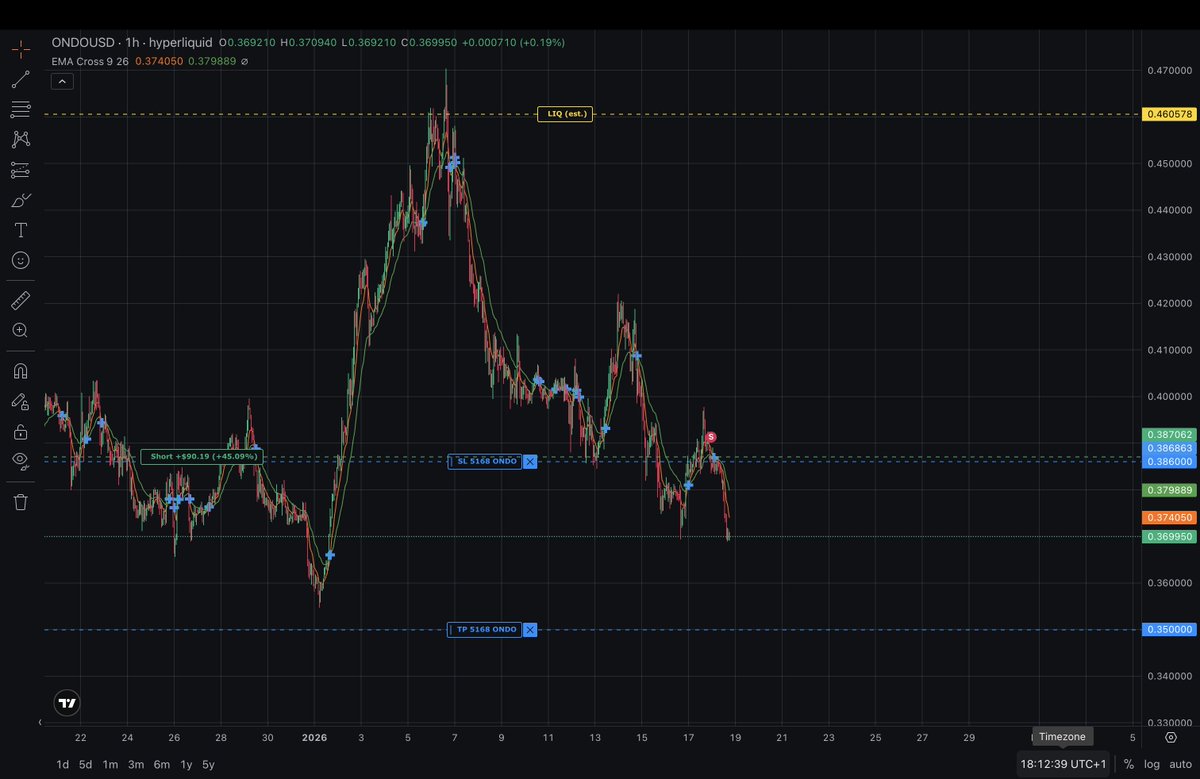Toggle hide all drawings eye icon
The image size is (1200, 779).
click(20, 461)
